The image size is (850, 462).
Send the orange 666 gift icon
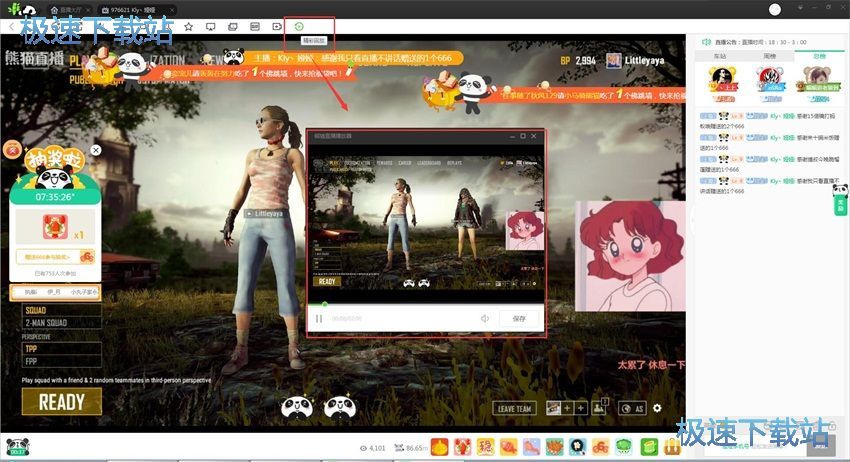601,447
